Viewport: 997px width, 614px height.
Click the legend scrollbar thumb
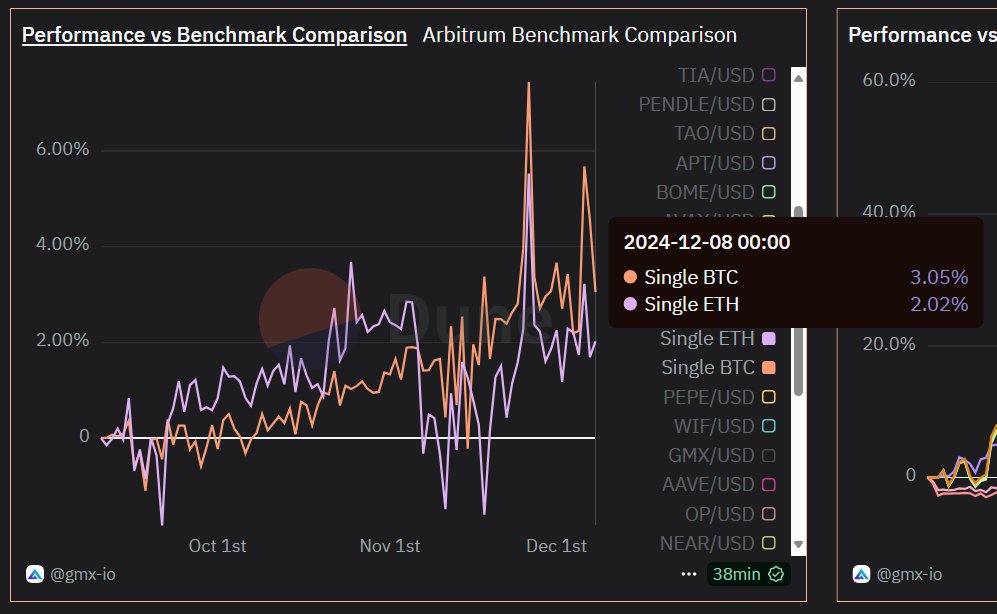coord(799,362)
